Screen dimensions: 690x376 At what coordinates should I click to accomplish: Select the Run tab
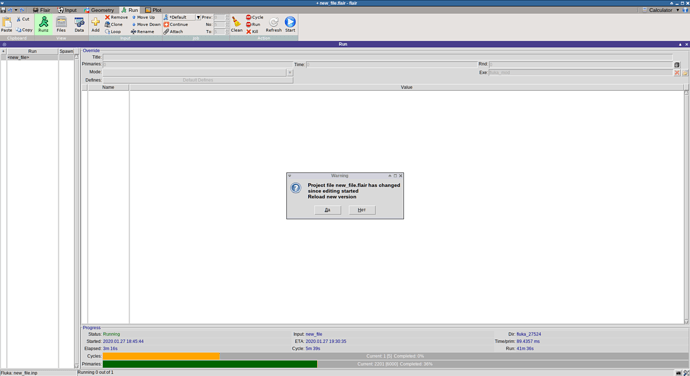129,10
